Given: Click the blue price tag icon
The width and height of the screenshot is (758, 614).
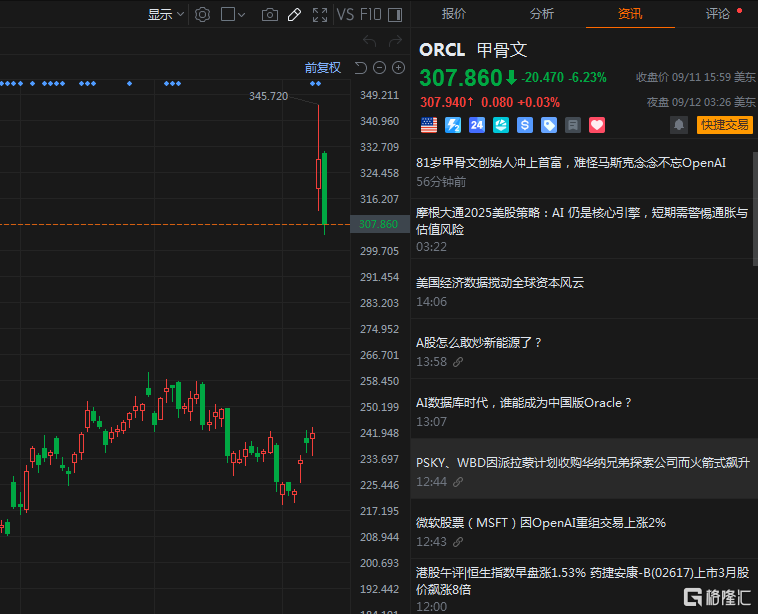Looking at the screenshot, I should pos(549,125).
